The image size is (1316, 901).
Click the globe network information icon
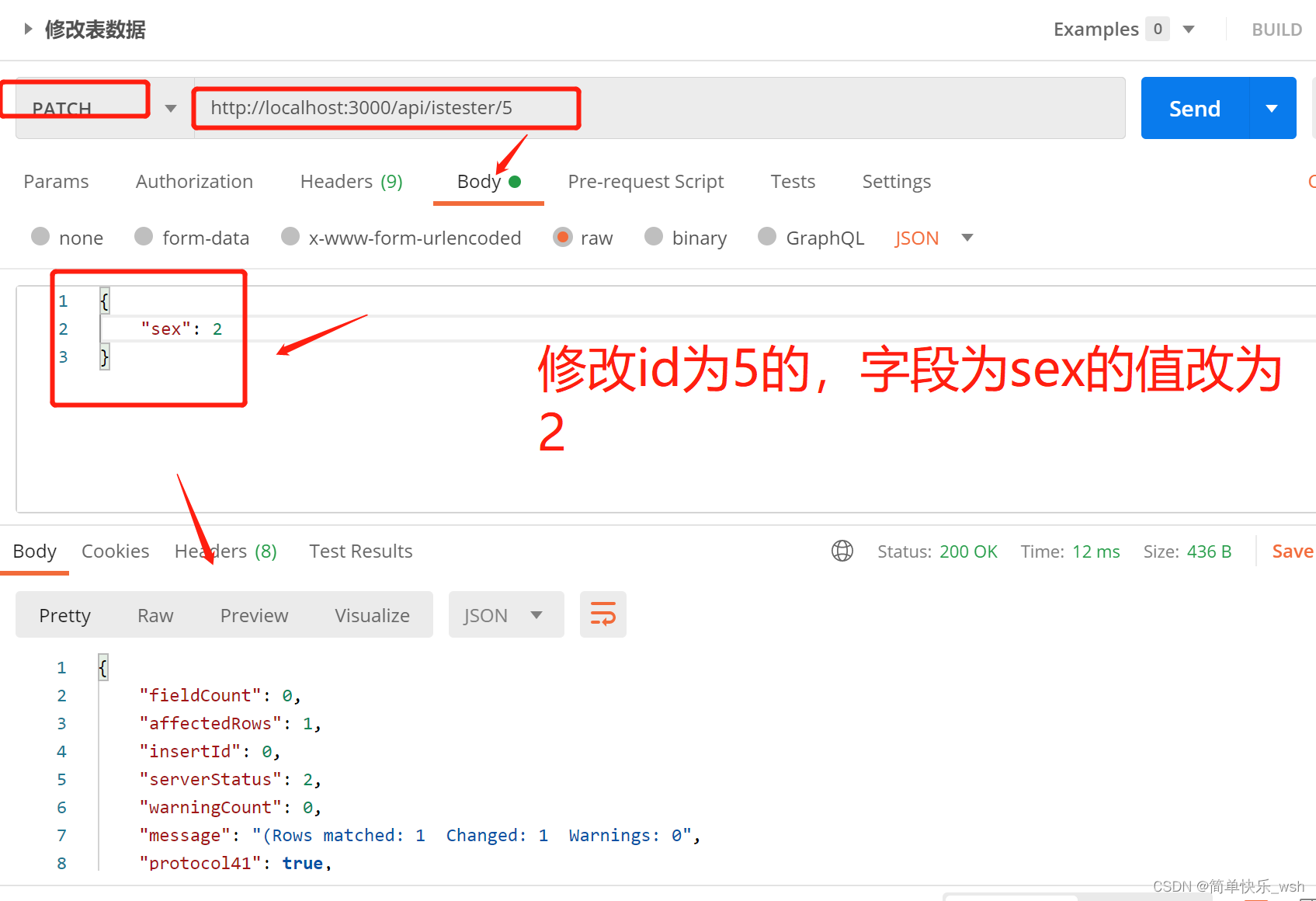click(x=842, y=551)
